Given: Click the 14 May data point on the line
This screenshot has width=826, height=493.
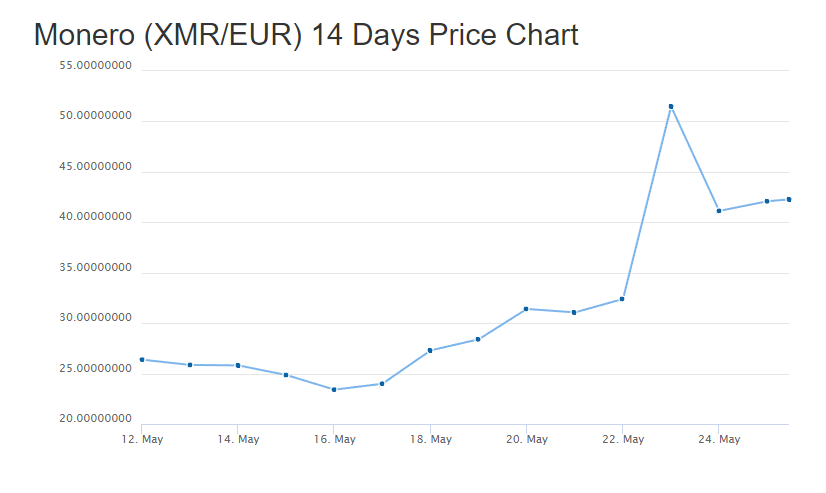Looking at the screenshot, I should click(x=238, y=365).
